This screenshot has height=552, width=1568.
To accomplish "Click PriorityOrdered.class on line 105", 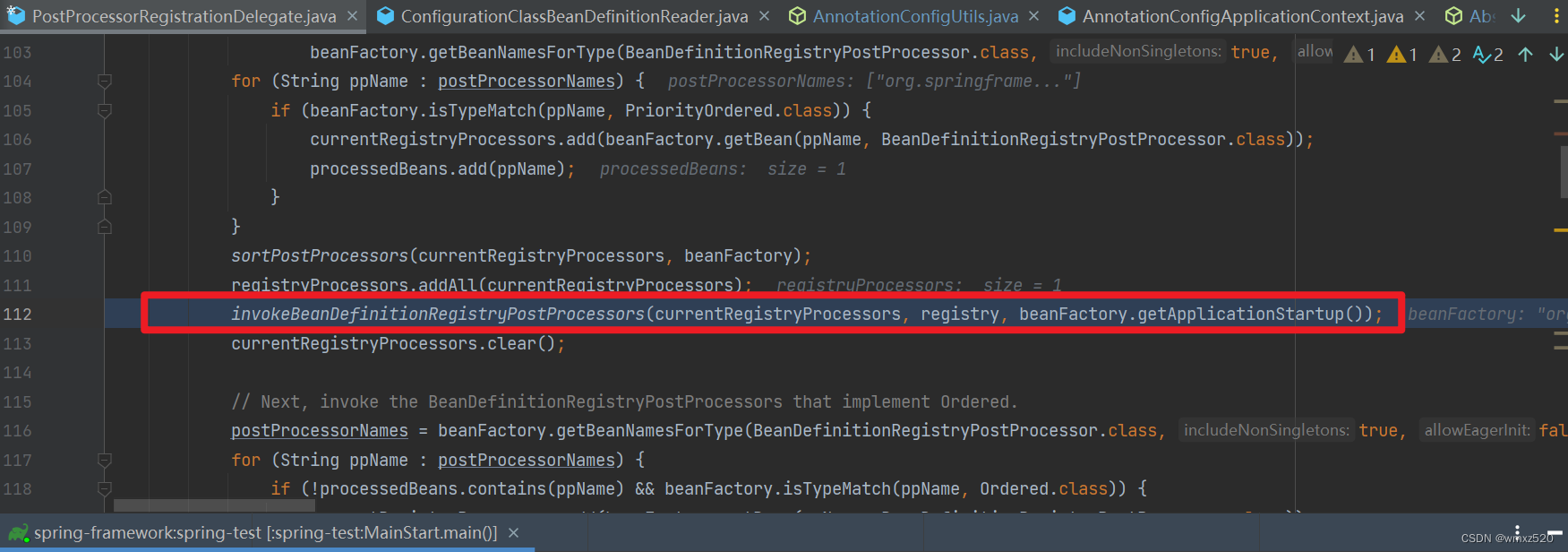I will tap(728, 111).
